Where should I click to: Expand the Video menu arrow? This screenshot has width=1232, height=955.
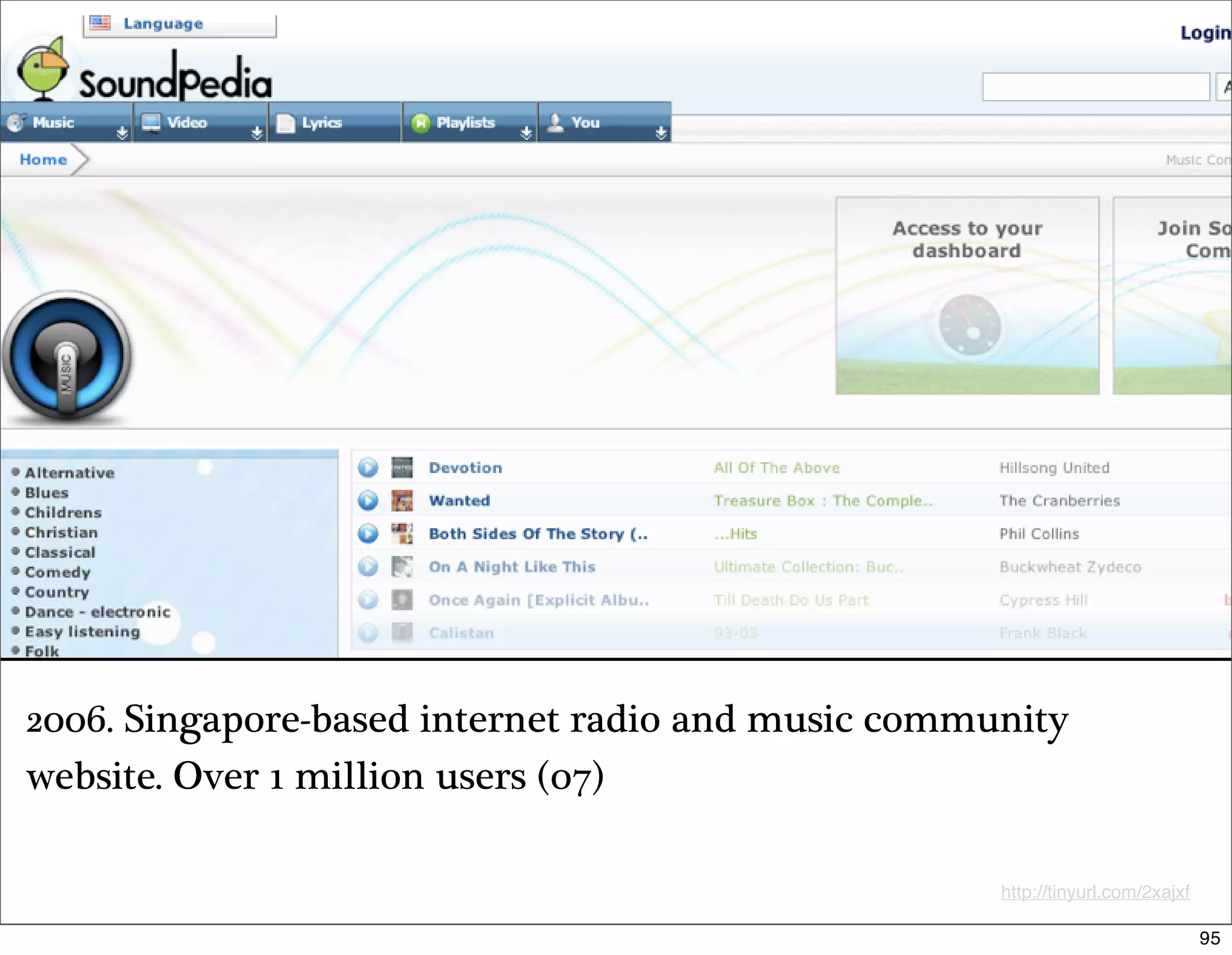point(257,133)
